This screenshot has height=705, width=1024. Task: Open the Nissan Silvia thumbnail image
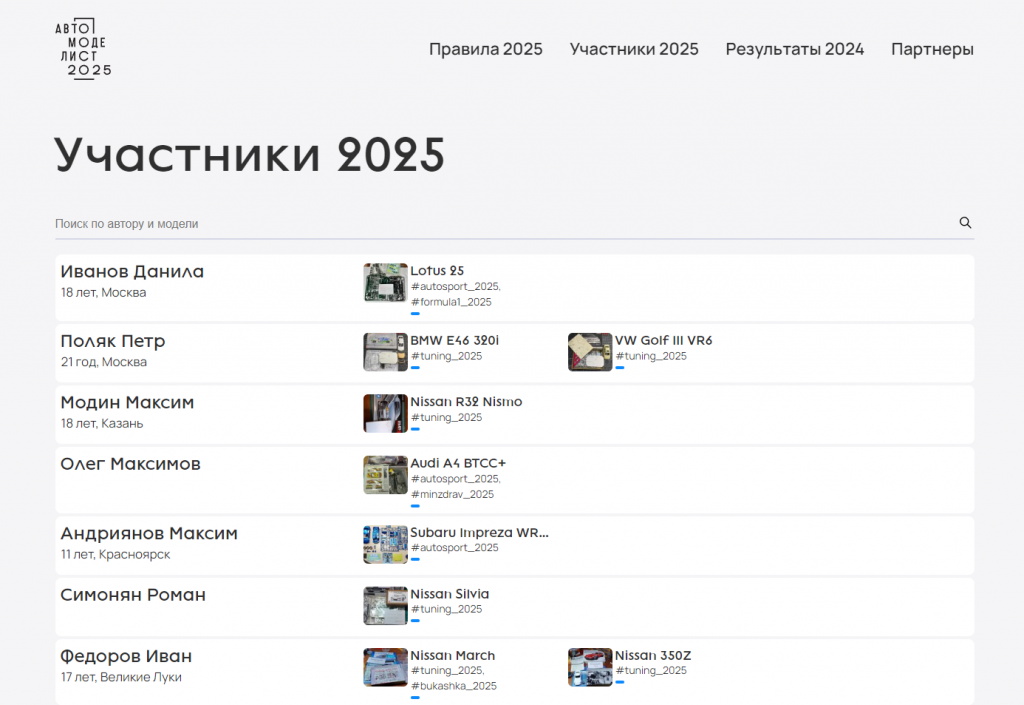(385, 605)
